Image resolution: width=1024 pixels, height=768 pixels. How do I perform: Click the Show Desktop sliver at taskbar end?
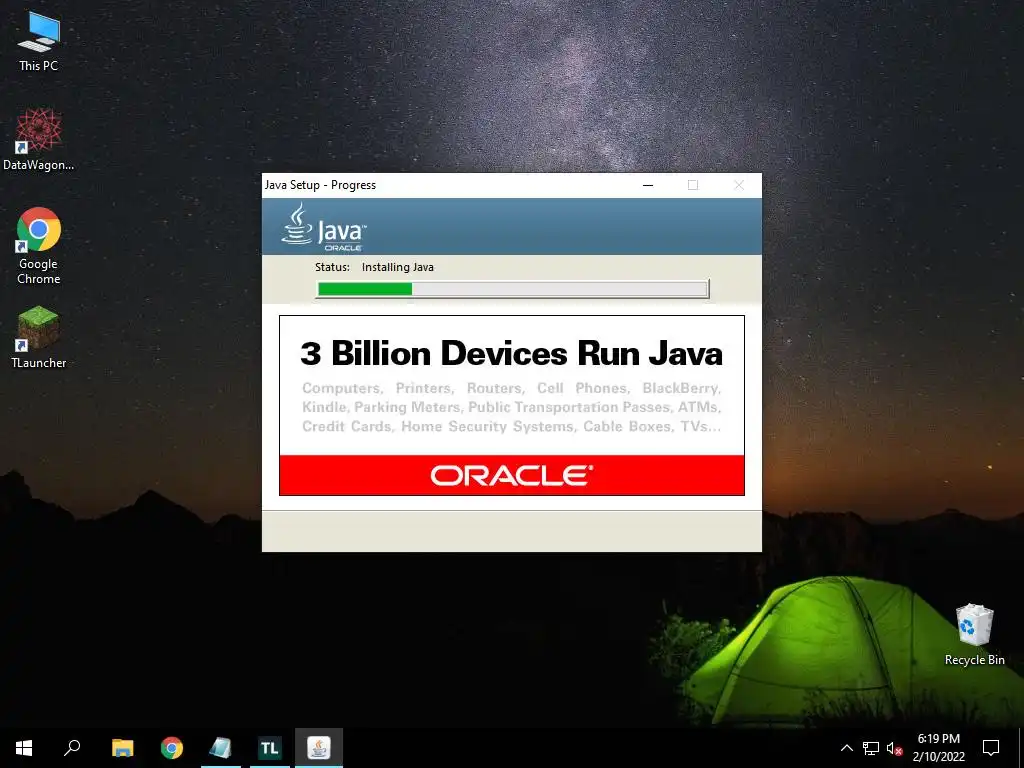1021,748
